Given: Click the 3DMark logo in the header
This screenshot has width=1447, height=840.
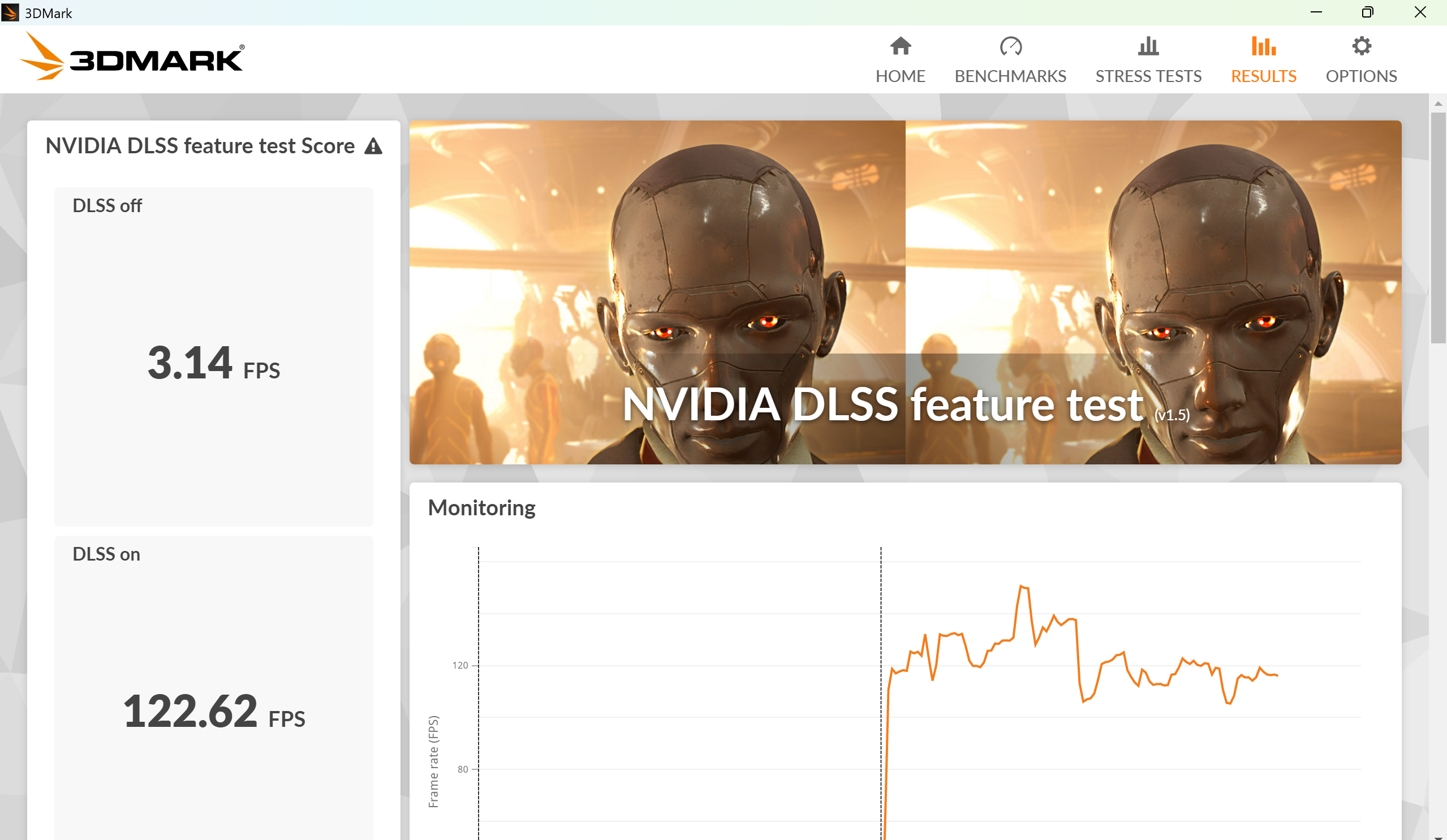Looking at the screenshot, I should [132, 58].
